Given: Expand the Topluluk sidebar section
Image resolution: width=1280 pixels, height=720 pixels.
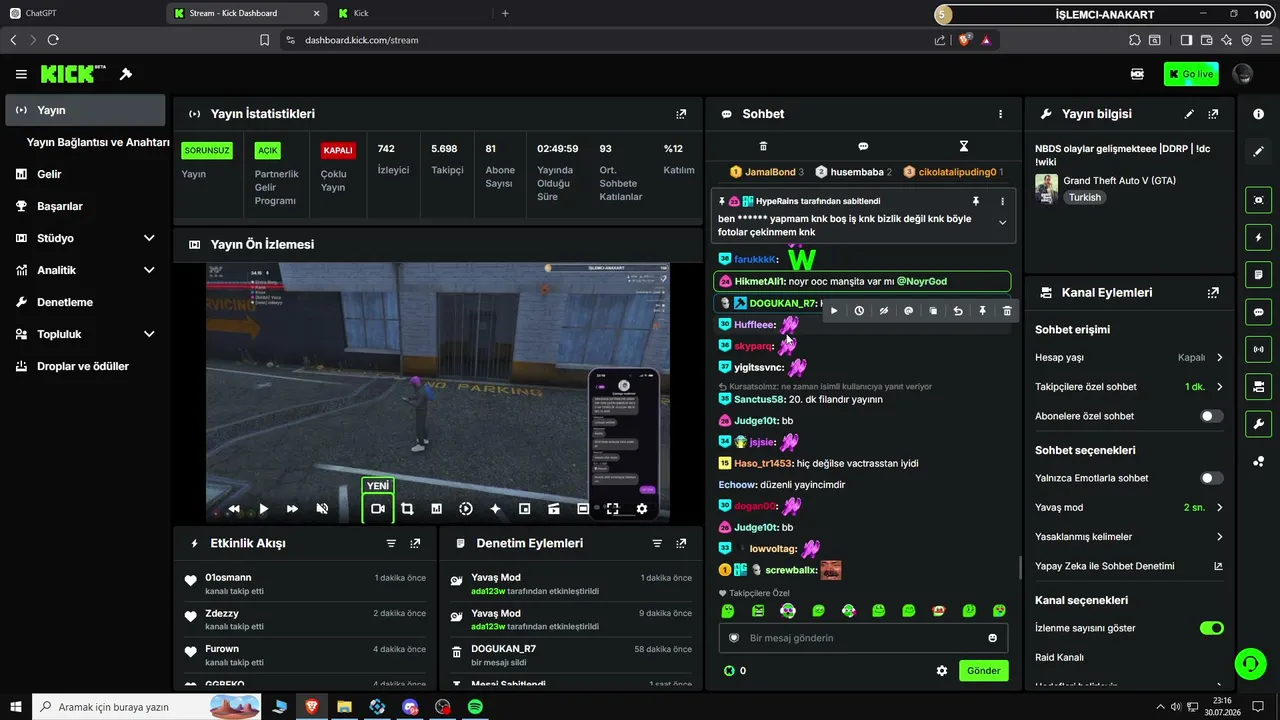Looking at the screenshot, I should point(149,334).
